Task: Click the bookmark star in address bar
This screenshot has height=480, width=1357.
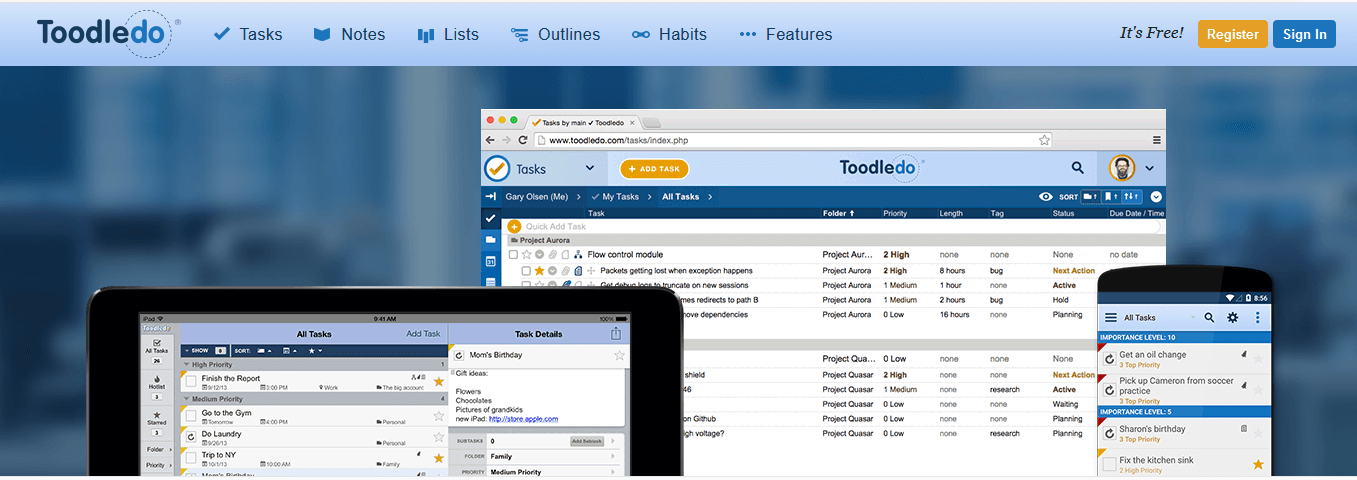Action: [x=1044, y=140]
